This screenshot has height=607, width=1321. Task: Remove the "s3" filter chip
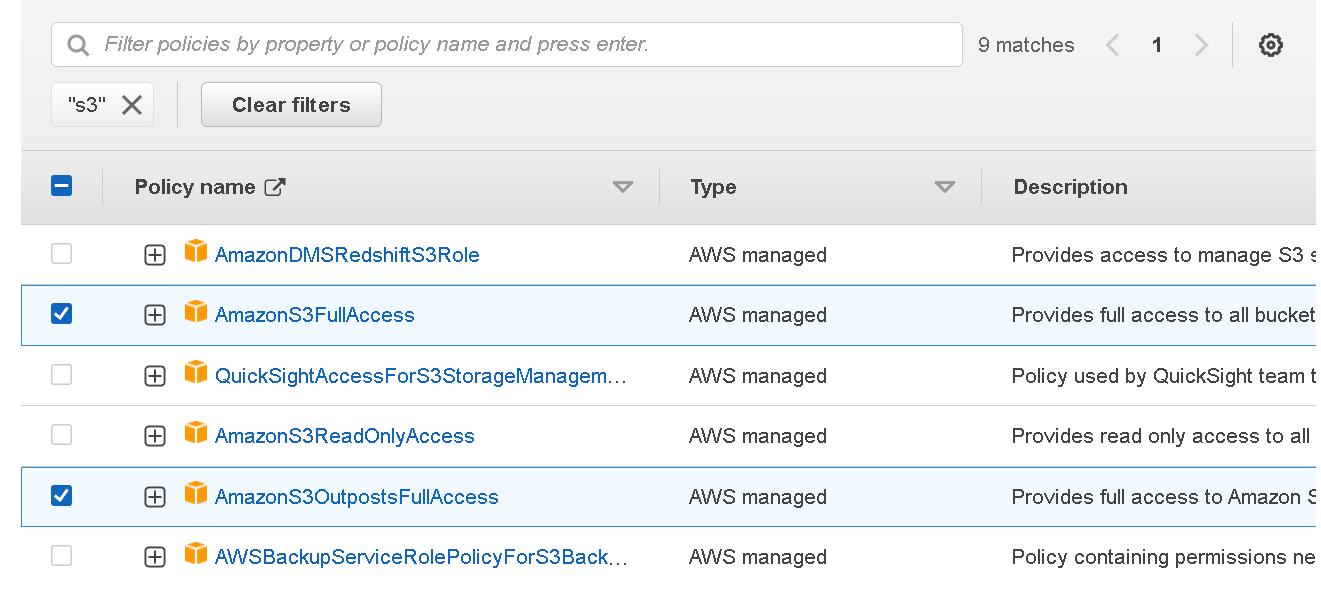131,103
